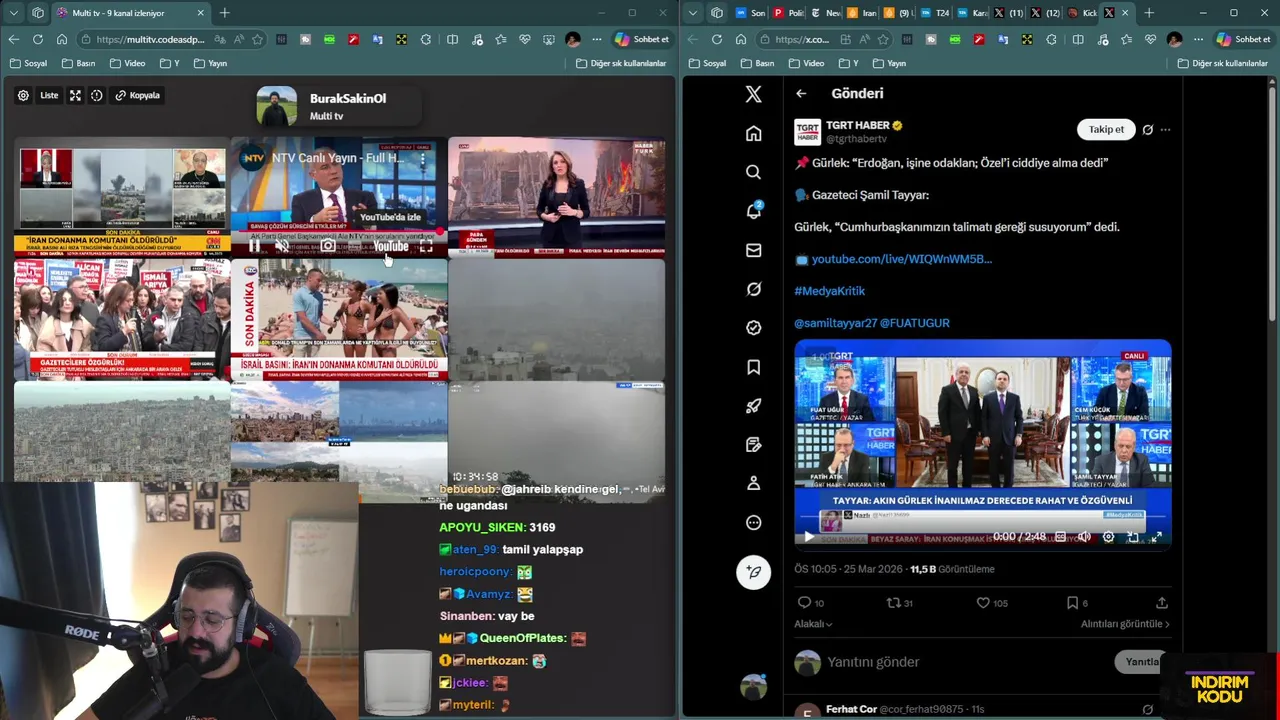The height and width of the screenshot is (720, 1280).
Task: Open Basın bookmarks folder in right browser
Action: (x=757, y=63)
